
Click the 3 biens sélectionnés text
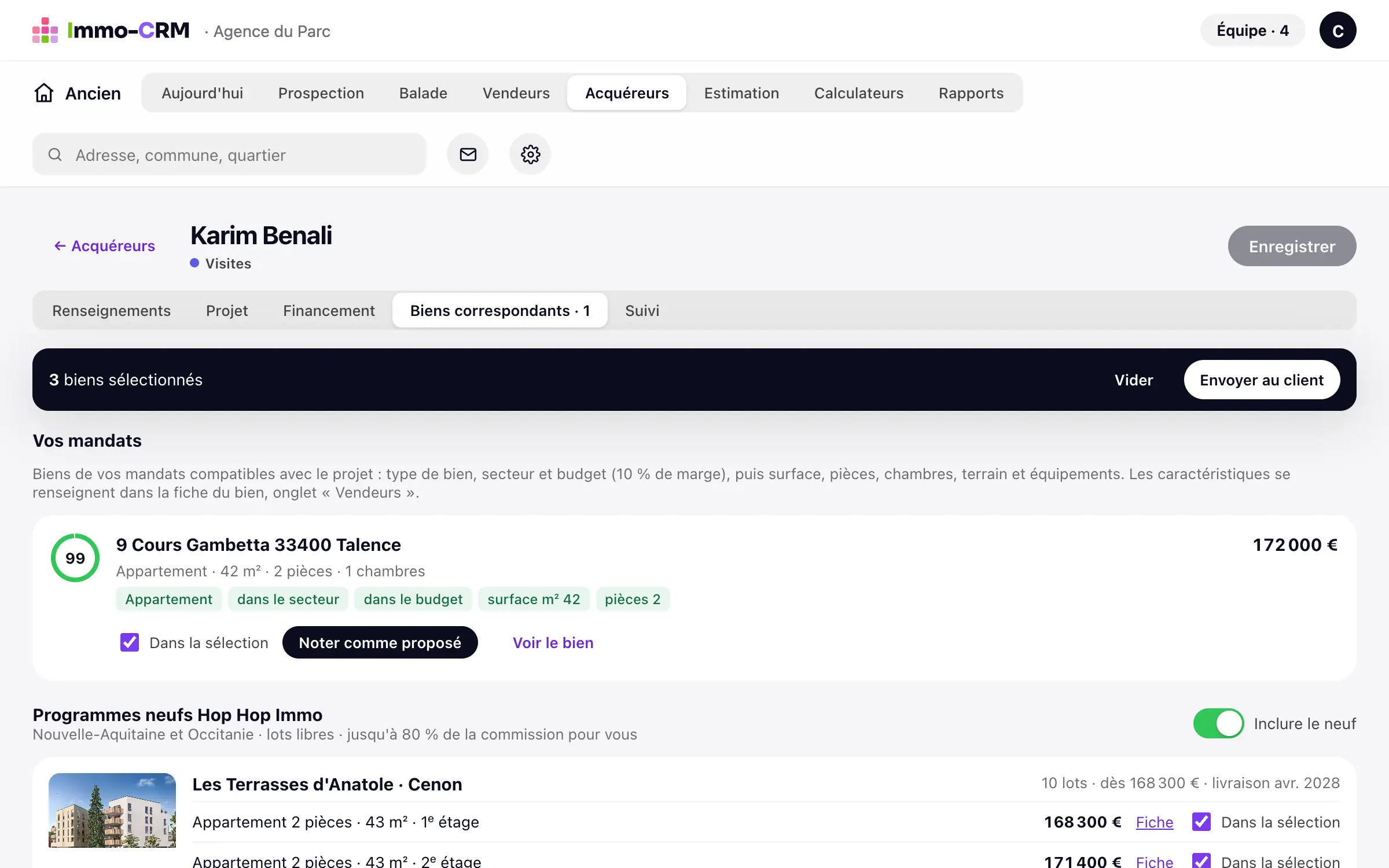coord(126,380)
